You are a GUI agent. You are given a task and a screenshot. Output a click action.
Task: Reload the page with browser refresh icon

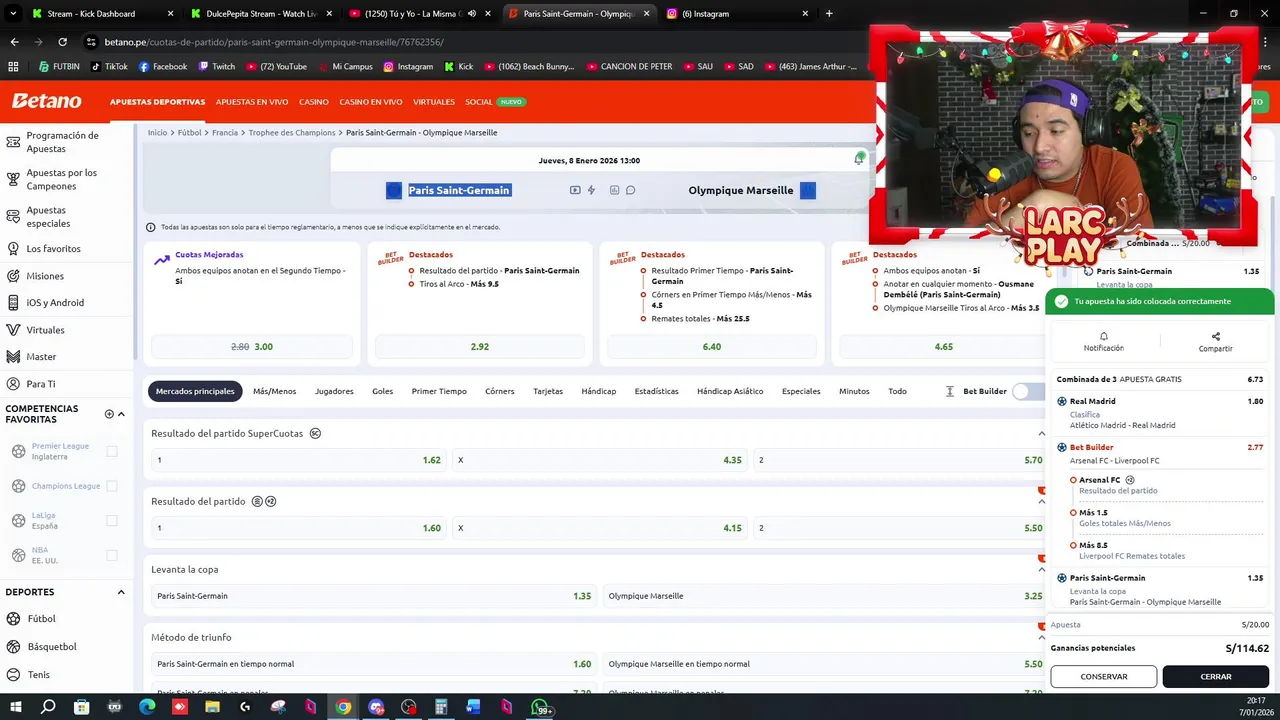(62, 42)
